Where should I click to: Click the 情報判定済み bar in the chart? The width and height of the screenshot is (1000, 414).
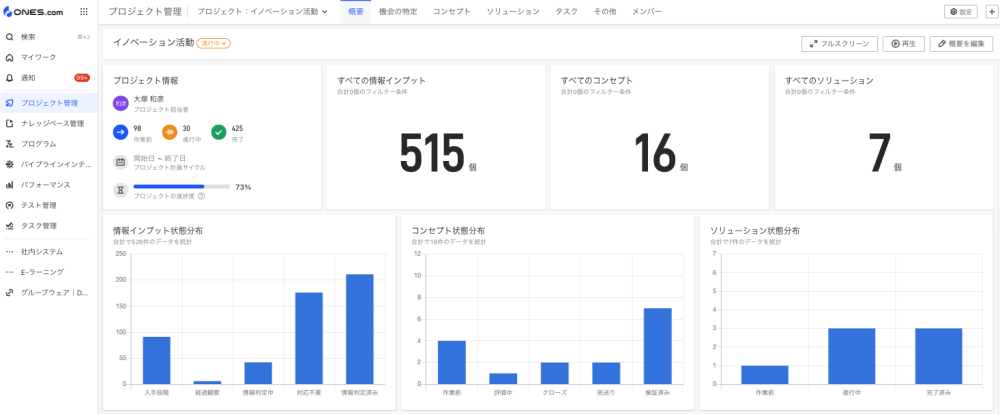[359, 328]
